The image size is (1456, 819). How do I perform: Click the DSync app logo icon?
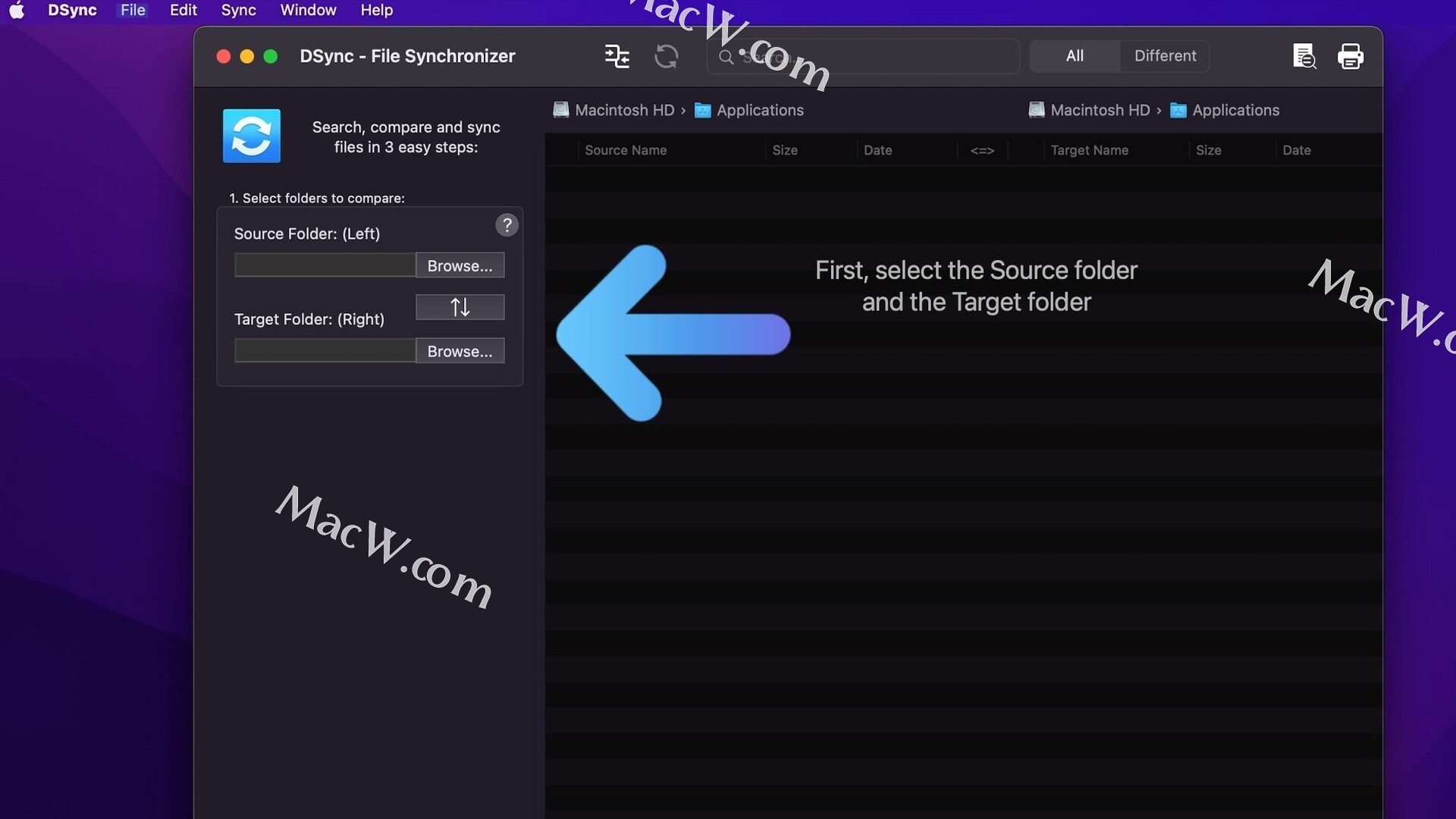252,136
